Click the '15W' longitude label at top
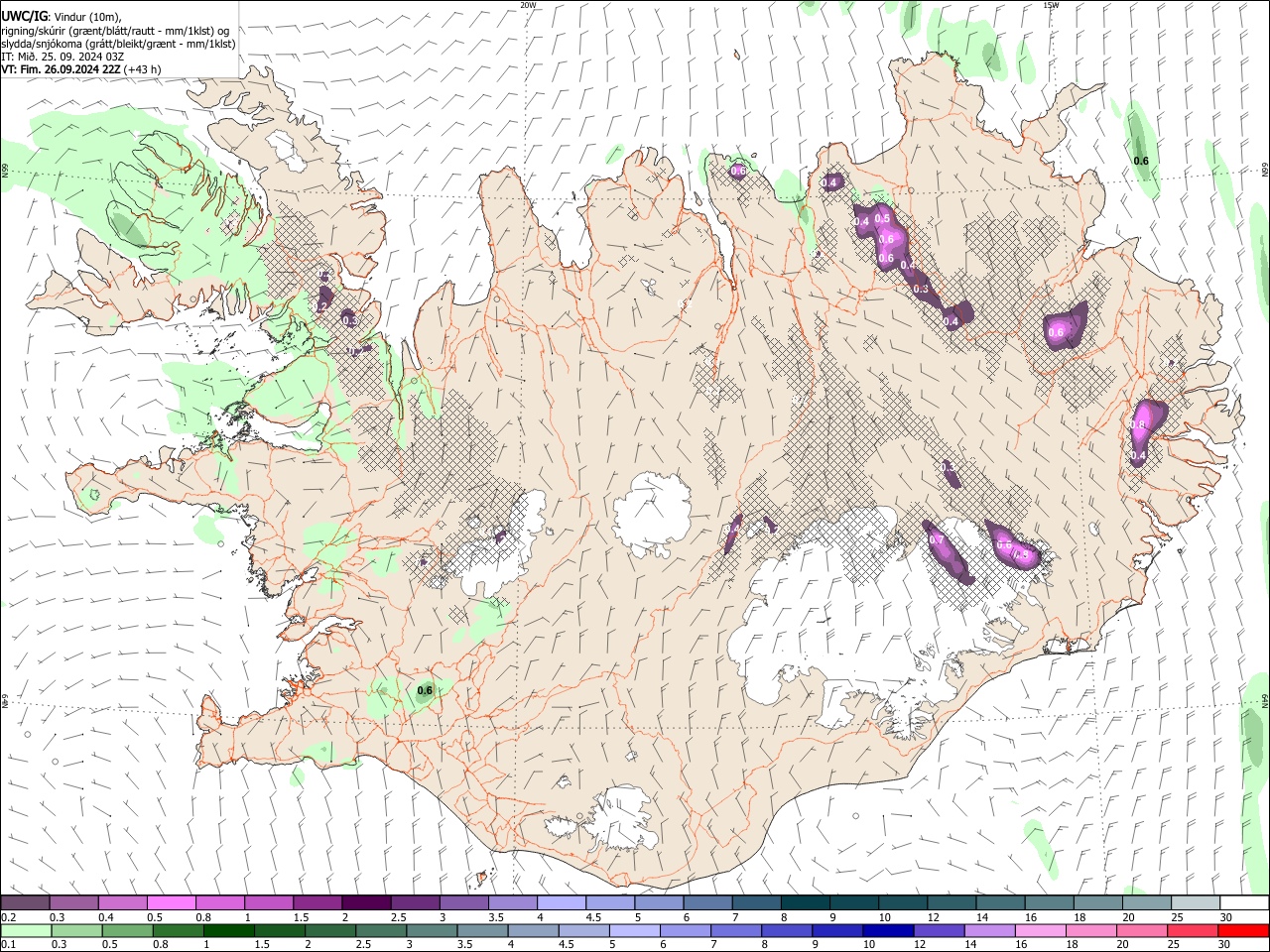This screenshot has height=952, width=1270. (x=1051, y=5)
